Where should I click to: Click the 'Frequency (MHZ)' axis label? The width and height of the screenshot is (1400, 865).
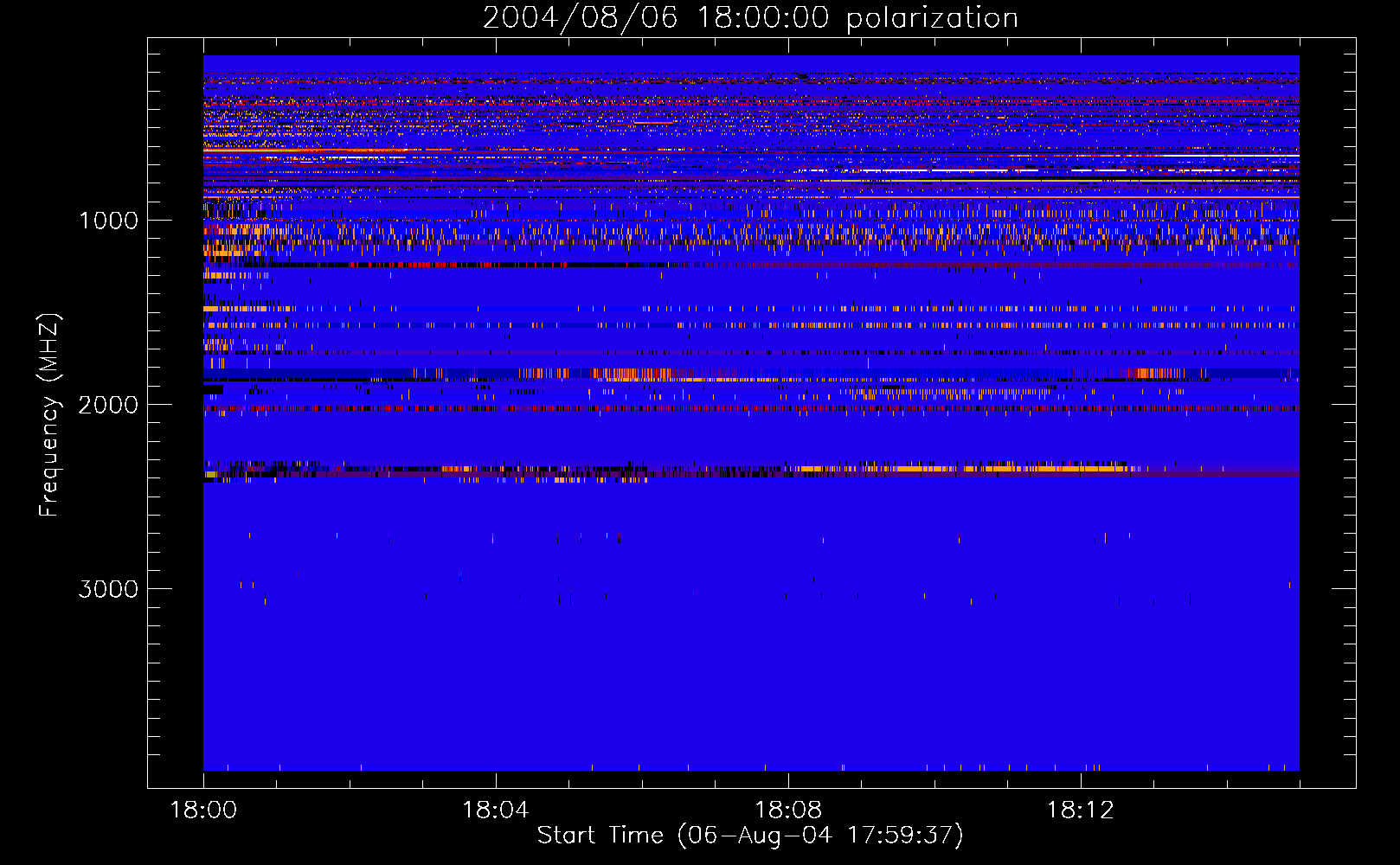click(50, 415)
